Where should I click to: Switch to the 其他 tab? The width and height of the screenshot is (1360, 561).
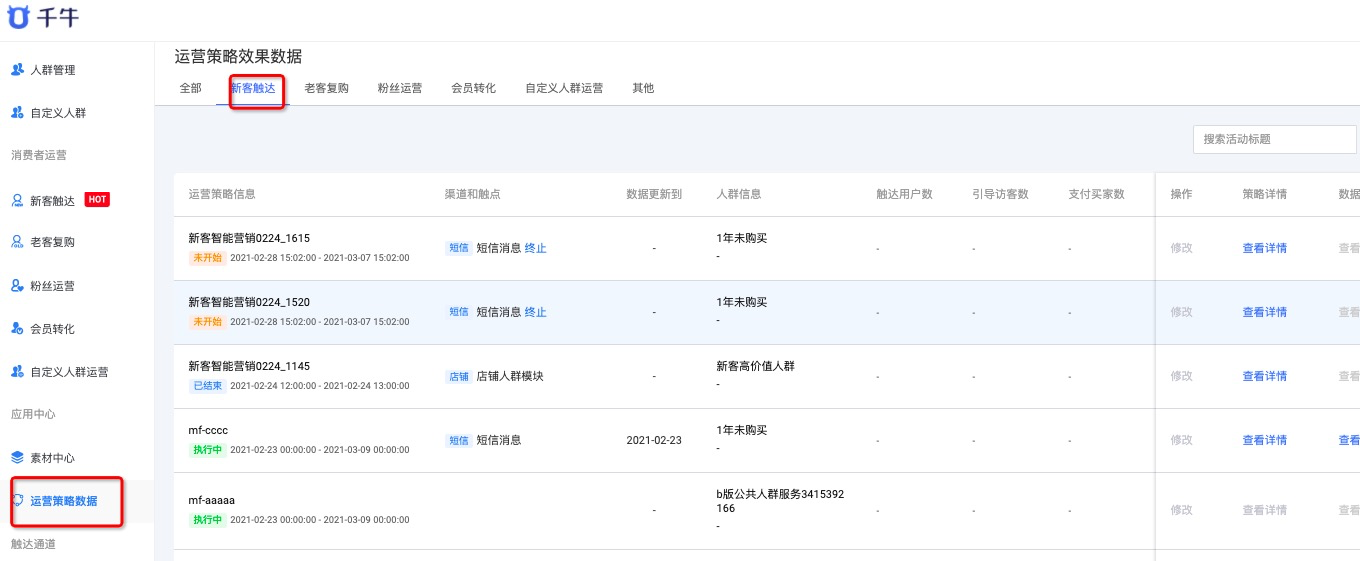[x=643, y=88]
